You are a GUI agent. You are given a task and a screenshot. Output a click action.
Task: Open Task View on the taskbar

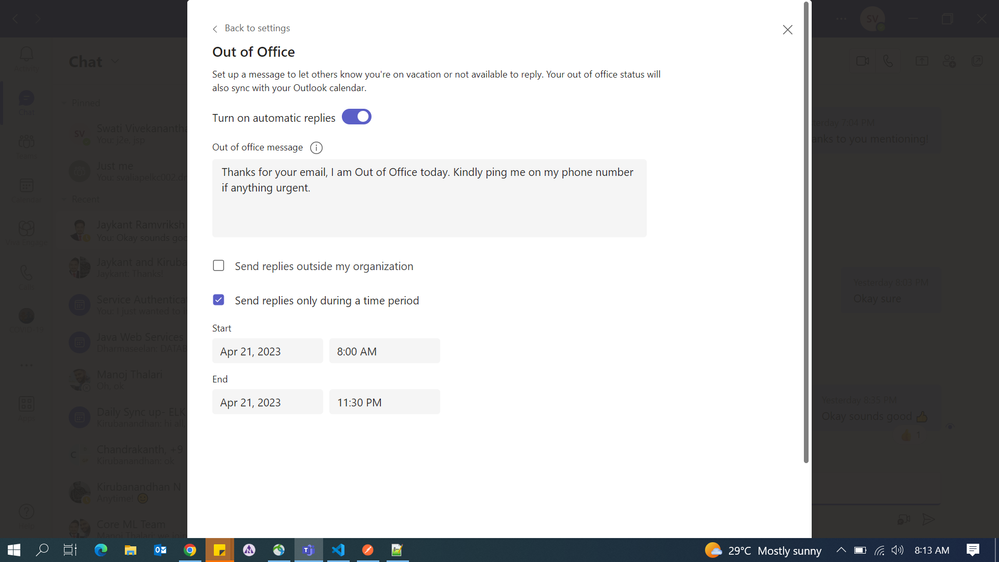pos(70,550)
